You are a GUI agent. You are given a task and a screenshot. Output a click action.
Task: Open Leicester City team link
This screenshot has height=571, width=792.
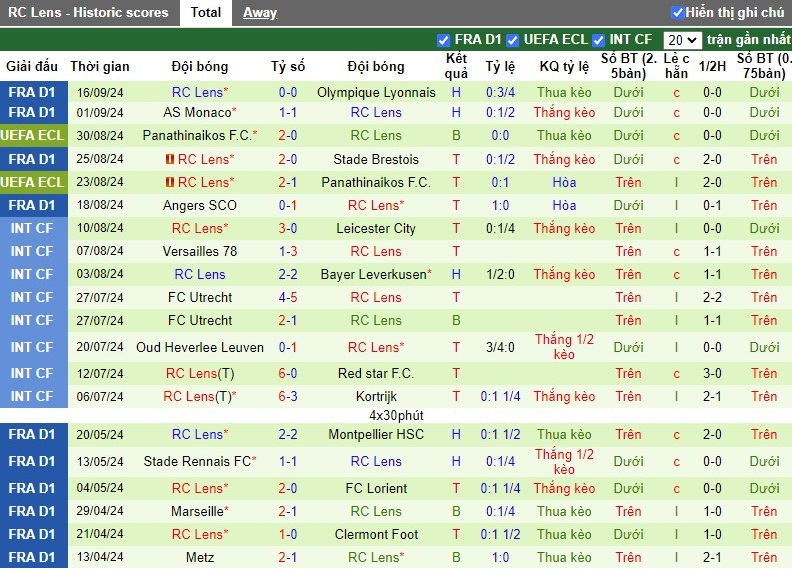coord(376,228)
